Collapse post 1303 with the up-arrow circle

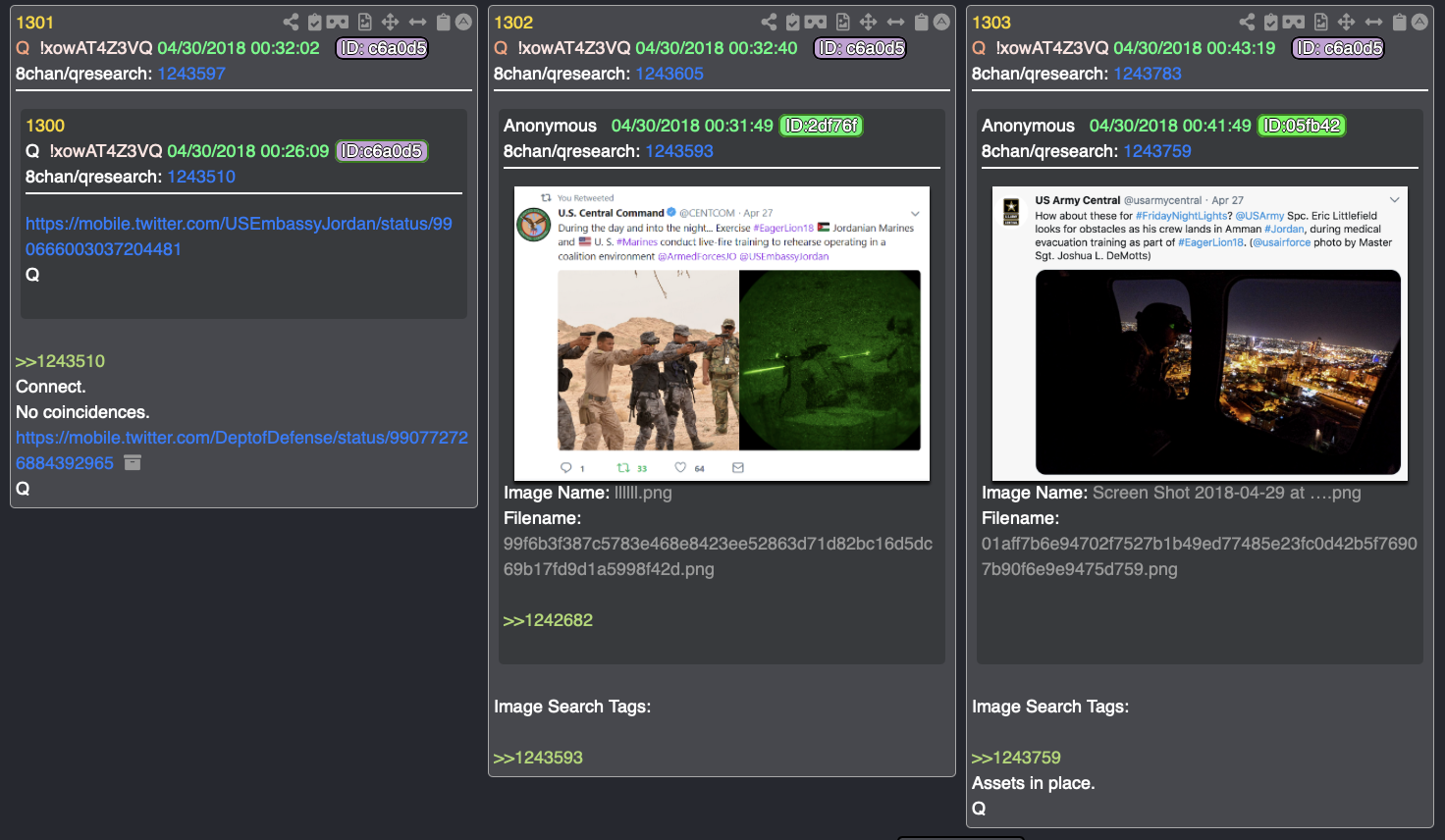[1419, 22]
